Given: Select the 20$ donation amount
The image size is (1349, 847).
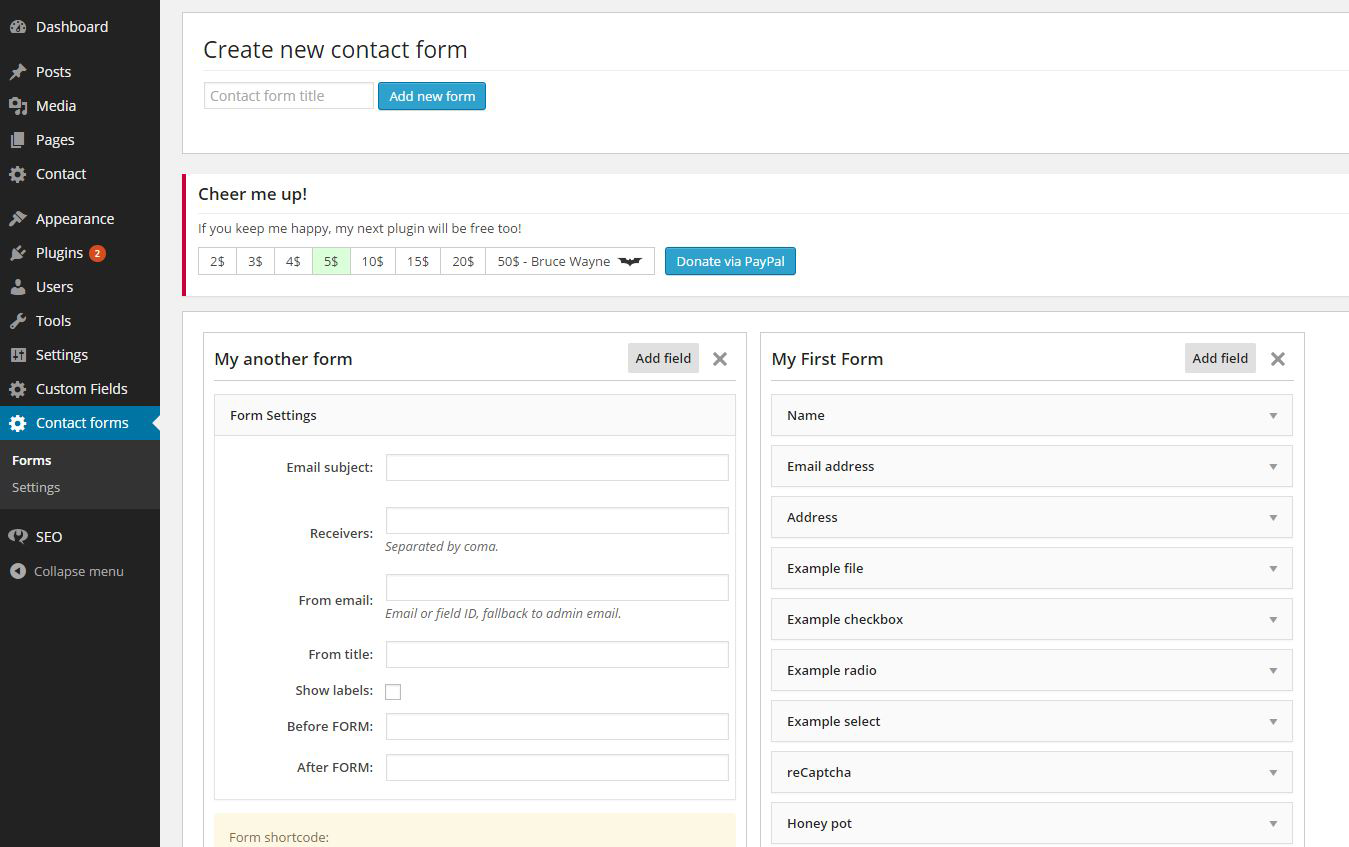Looking at the screenshot, I should 463,261.
